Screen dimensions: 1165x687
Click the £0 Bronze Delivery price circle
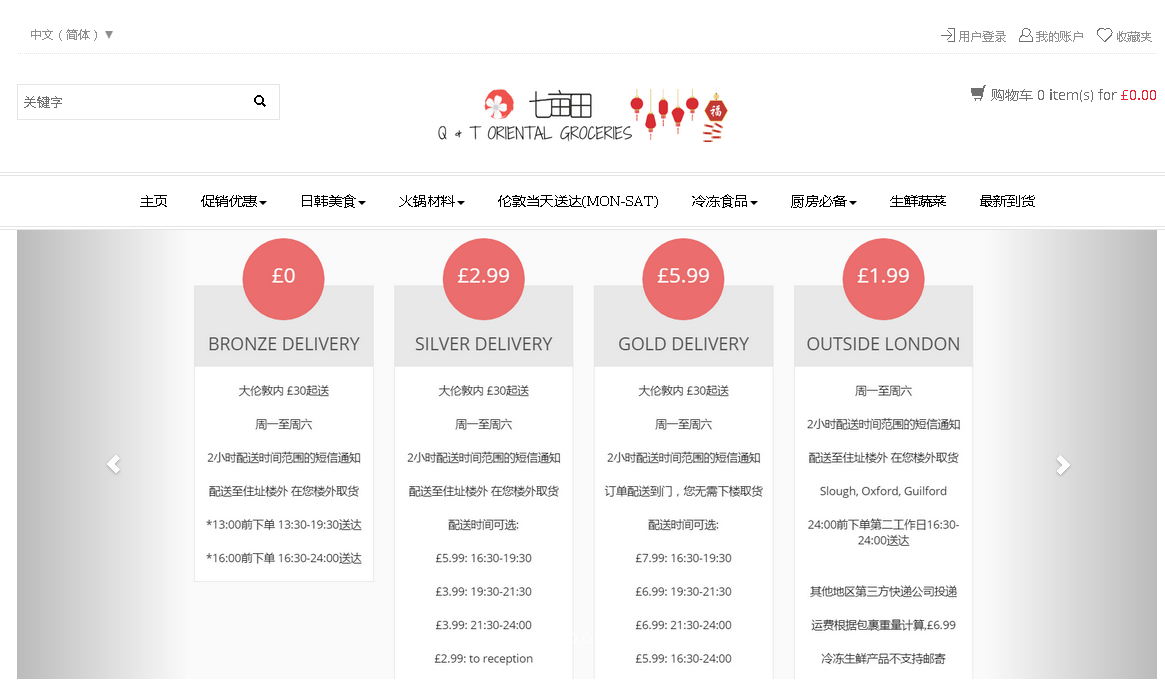284,276
